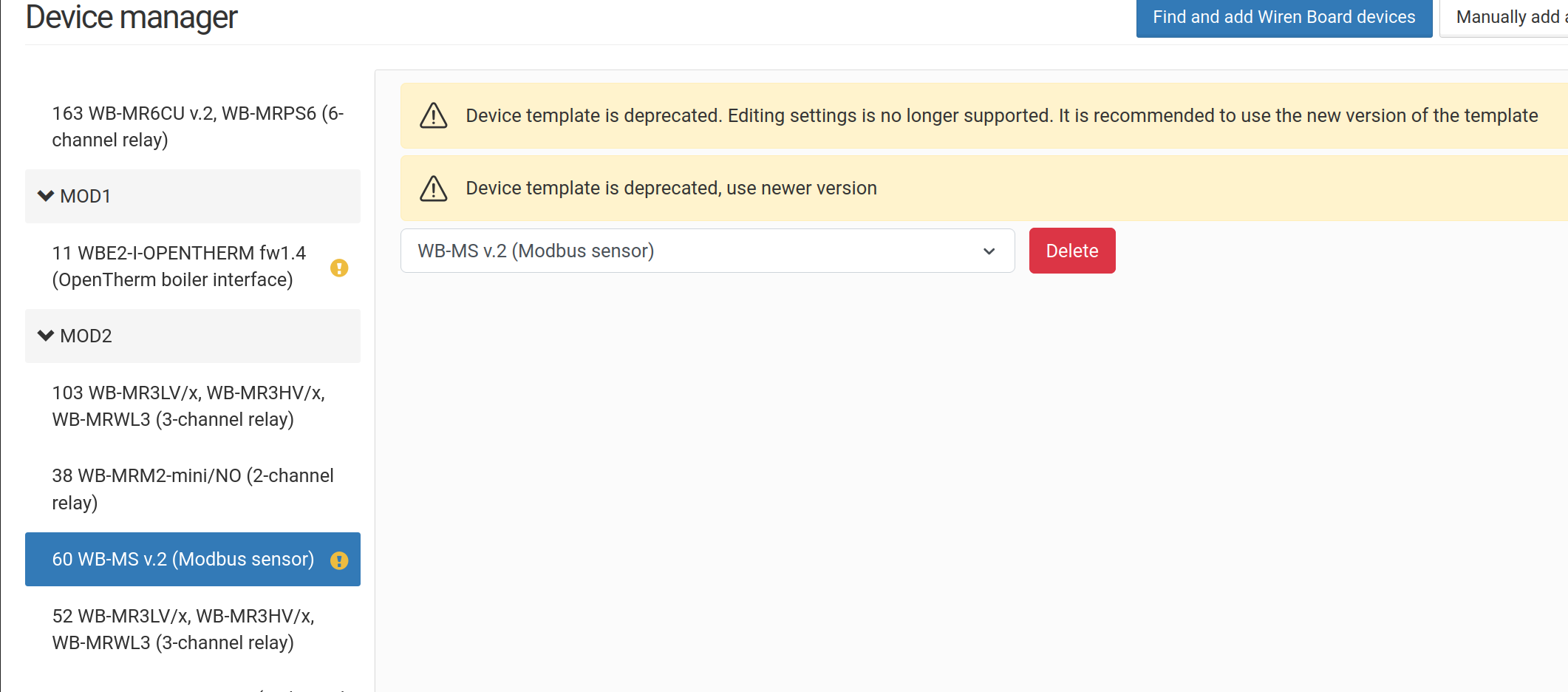Select 38 WB-MRM2-mini/NO 2-channel relay

pos(192,489)
